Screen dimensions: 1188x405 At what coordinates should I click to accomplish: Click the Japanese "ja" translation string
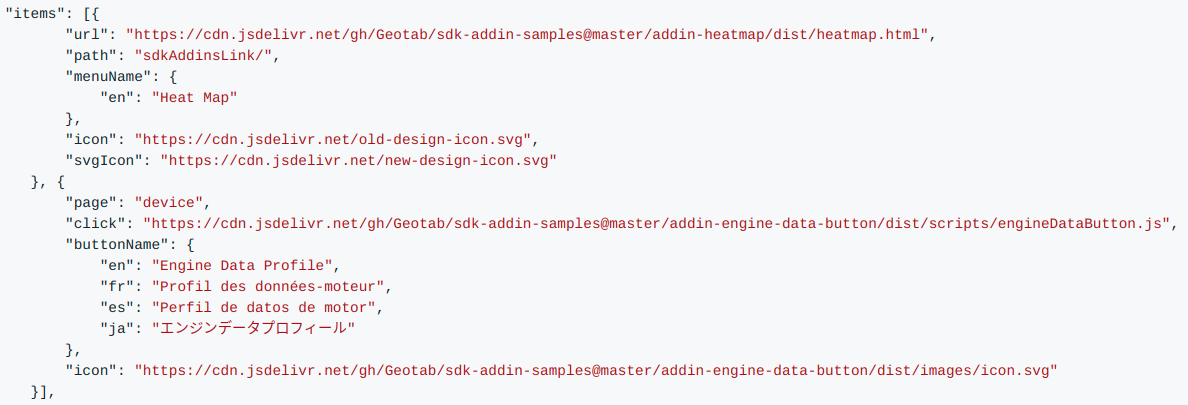coord(254,328)
